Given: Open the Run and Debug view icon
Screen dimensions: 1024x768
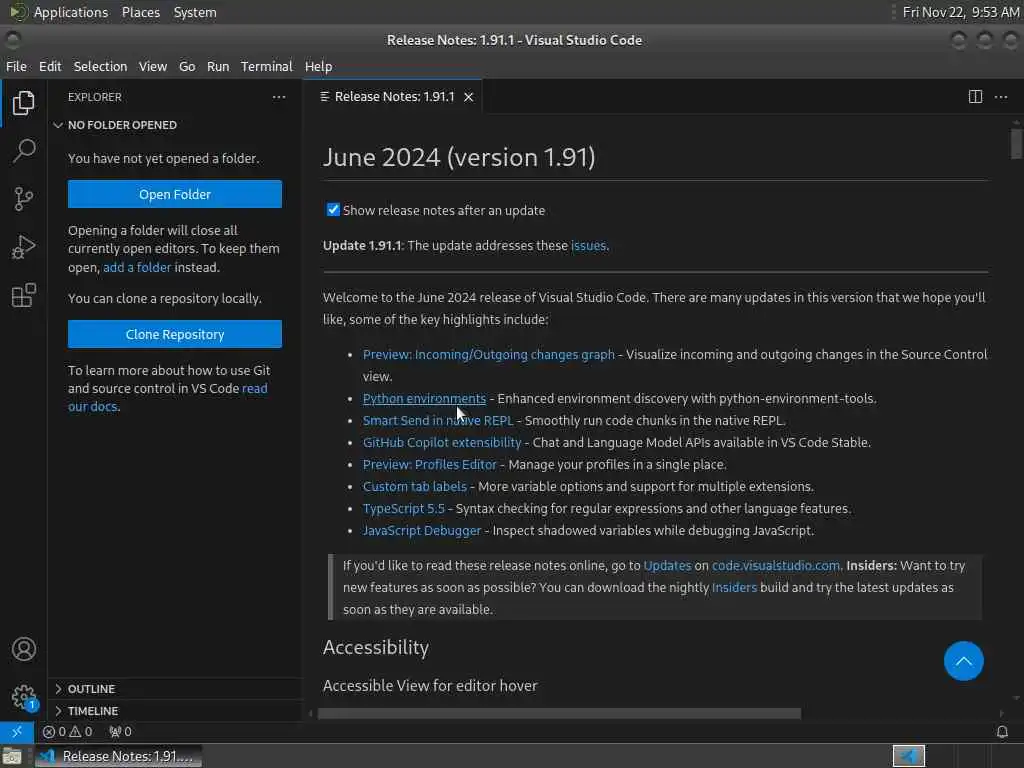Looking at the screenshot, I should pyautogui.click(x=24, y=248).
